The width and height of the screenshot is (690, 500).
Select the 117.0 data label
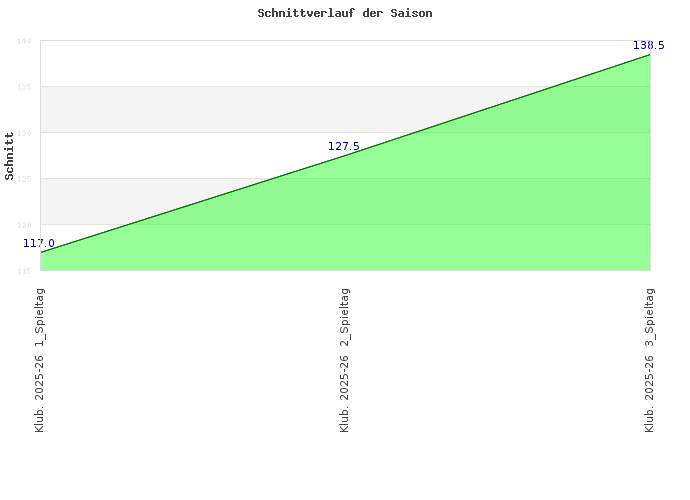tap(39, 243)
